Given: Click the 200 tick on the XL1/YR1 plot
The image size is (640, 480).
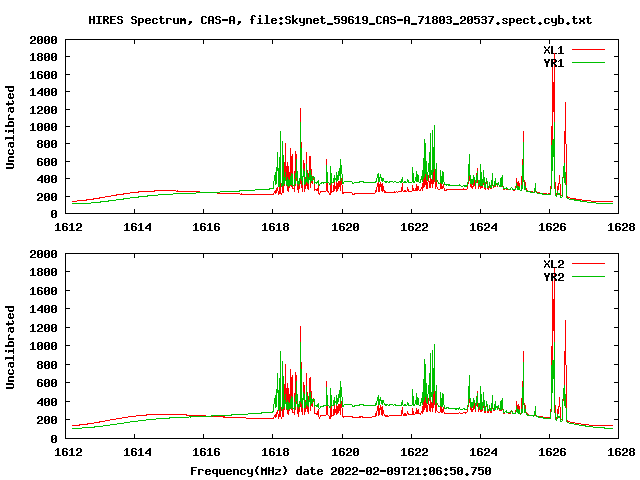Looking at the screenshot, I should pos(47,197).
